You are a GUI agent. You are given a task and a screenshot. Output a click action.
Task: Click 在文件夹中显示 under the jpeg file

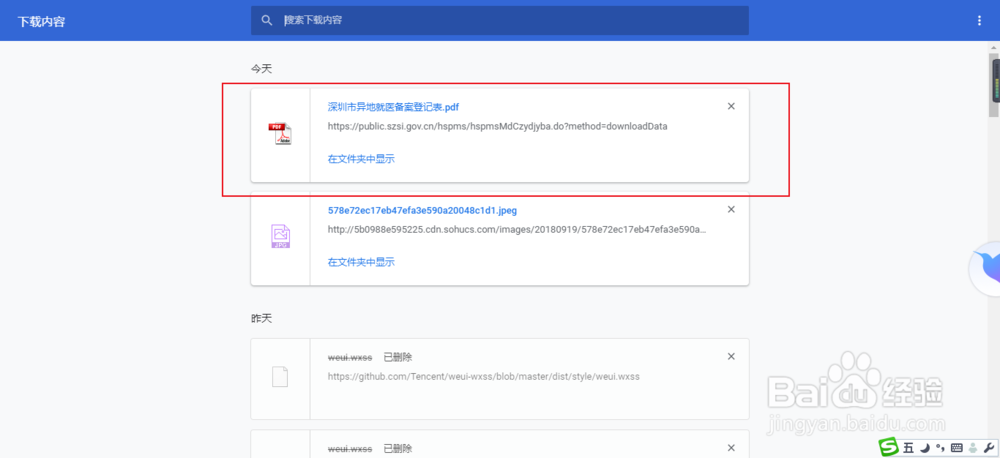pos(361,262)
